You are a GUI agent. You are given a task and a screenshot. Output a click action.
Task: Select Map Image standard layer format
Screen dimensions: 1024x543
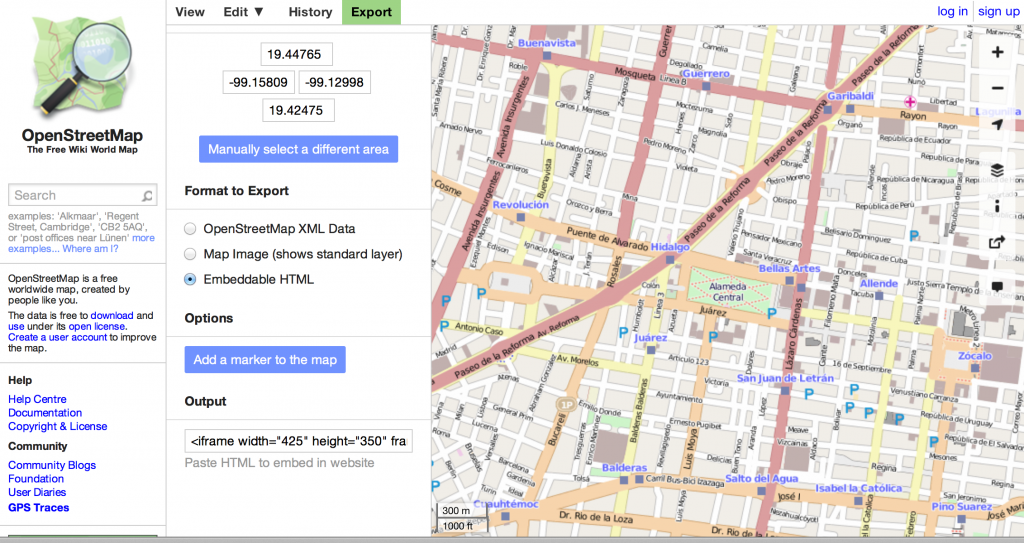(190, 254)
